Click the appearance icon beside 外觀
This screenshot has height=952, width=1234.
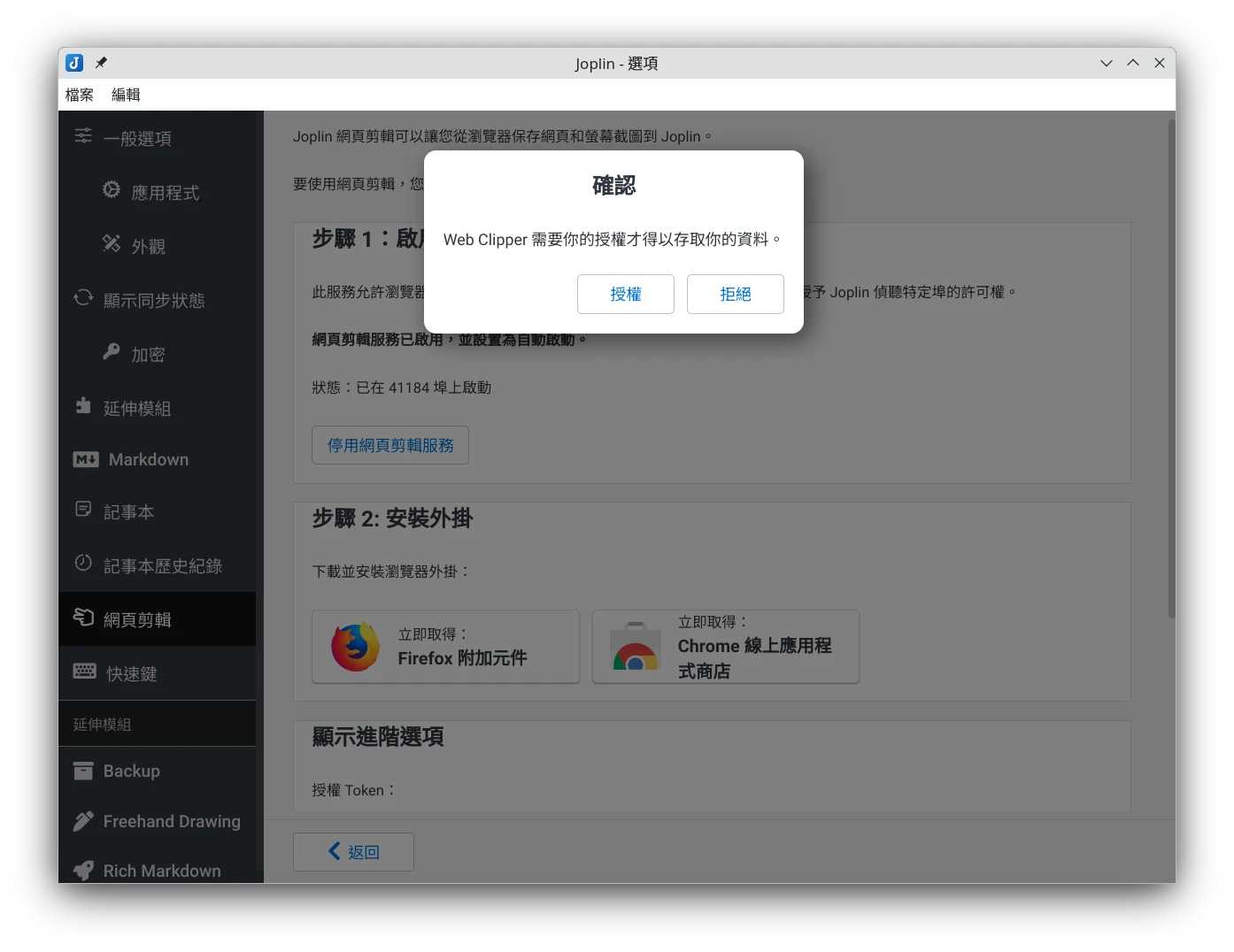click(112, 243)
